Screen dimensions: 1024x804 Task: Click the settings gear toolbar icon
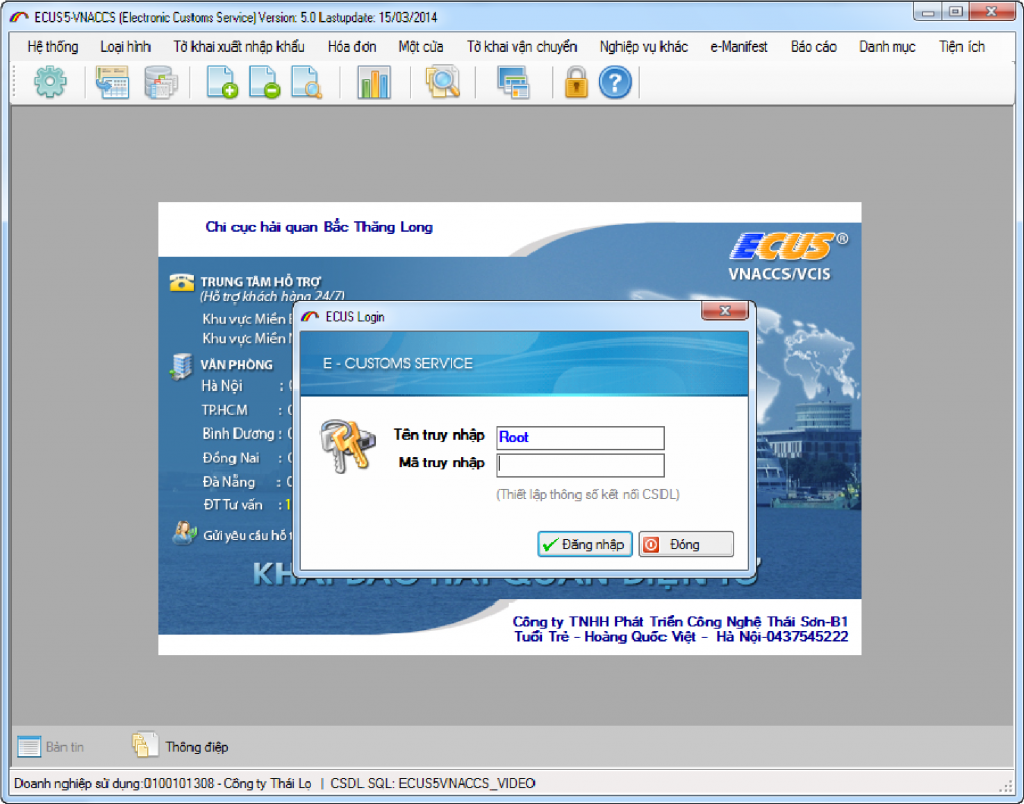(x=50, y=82)
